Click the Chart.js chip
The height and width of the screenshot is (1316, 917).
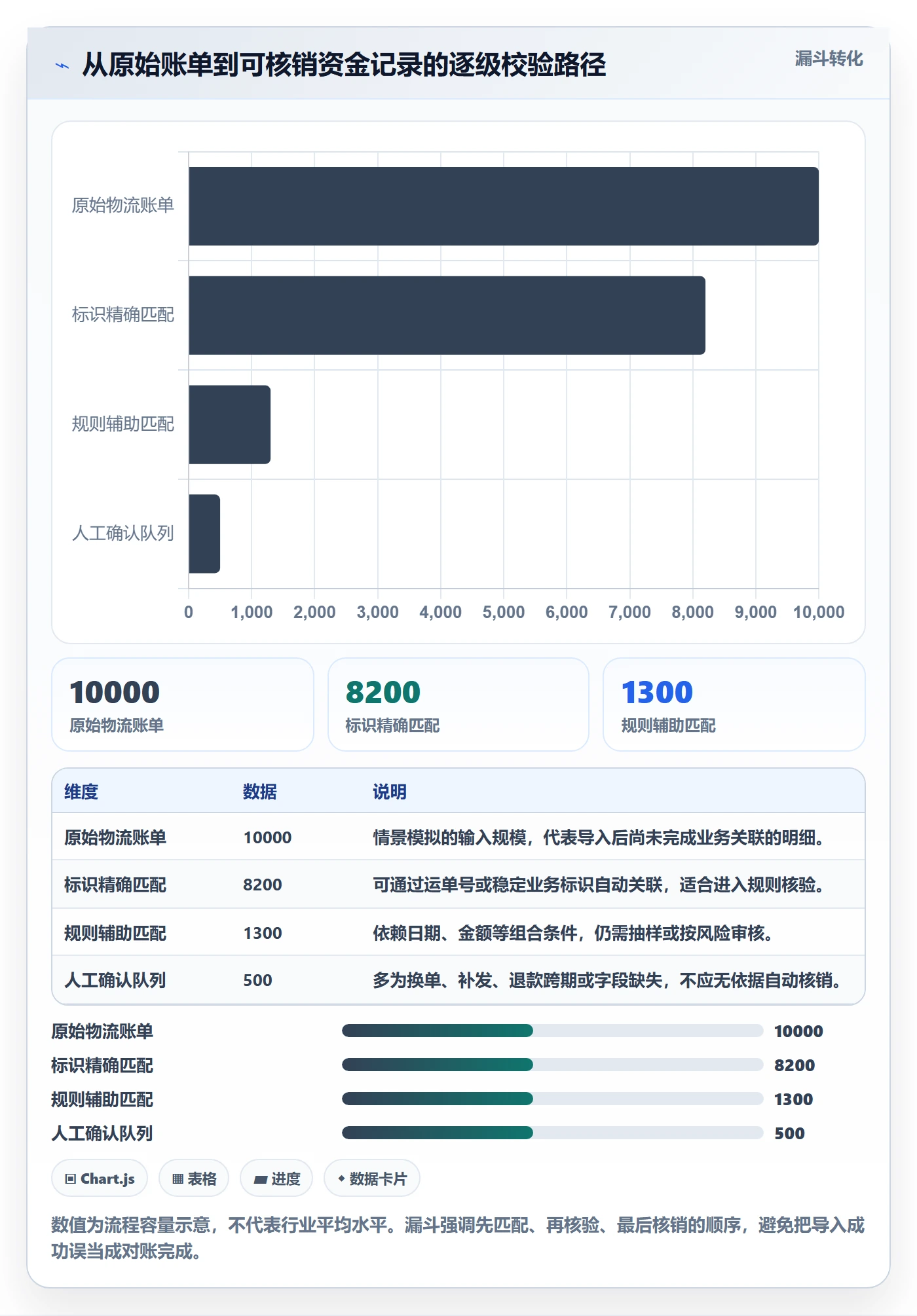tap(100, 1179)
